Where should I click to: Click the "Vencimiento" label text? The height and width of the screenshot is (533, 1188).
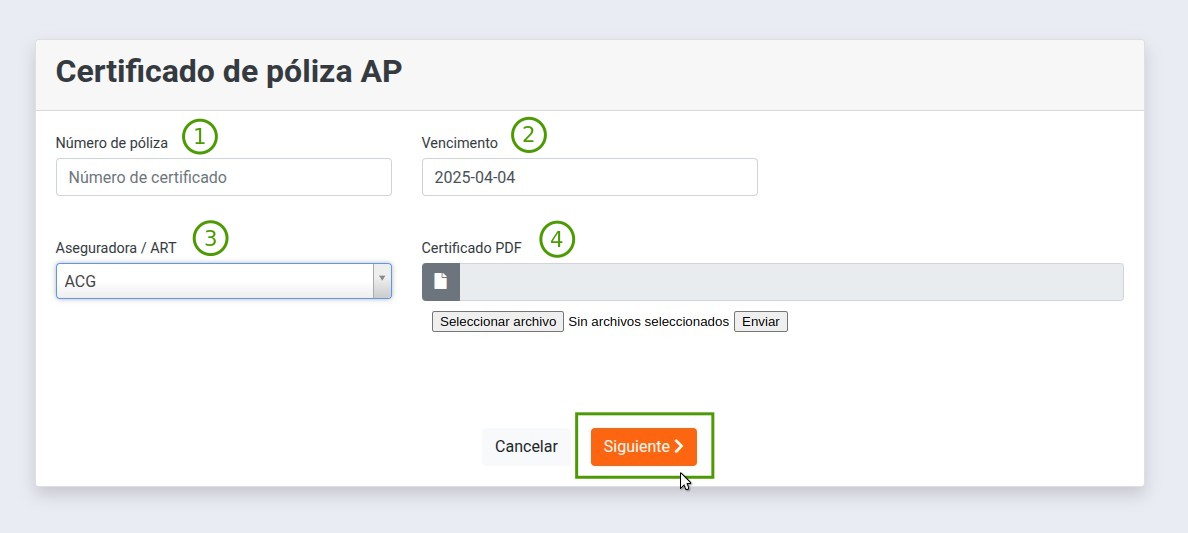pyautogui.click(x=459, y=143)
